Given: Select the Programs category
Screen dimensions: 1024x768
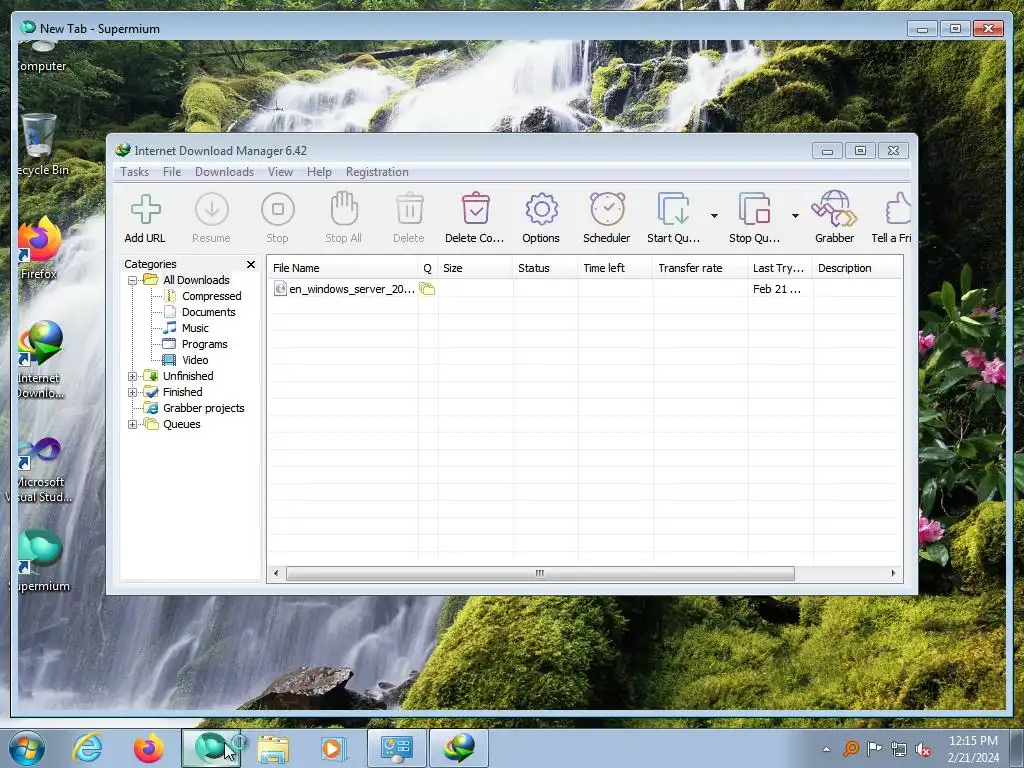Looking at the screenshot, I should coord(204,344).
